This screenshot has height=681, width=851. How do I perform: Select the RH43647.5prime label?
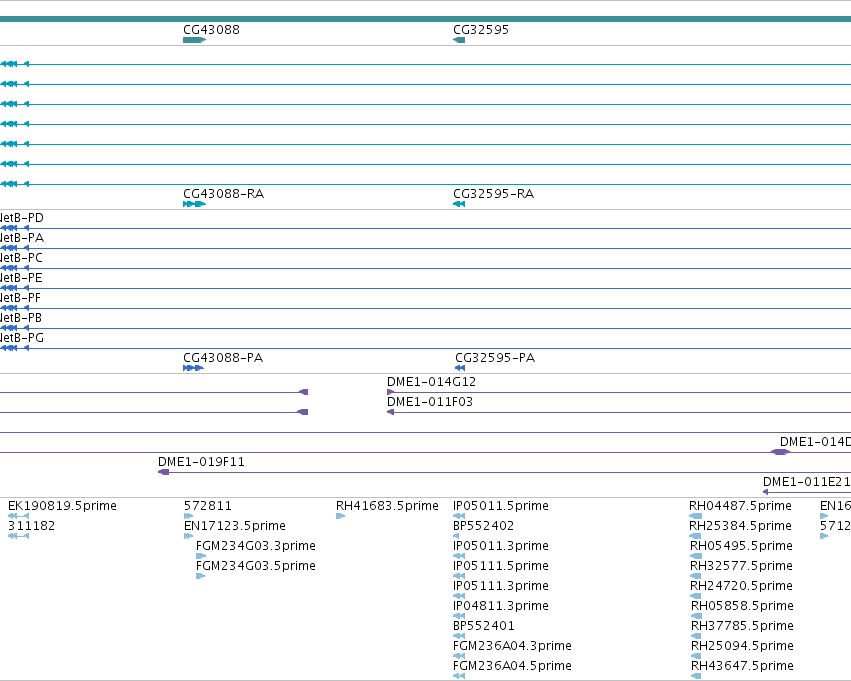click(742, 666)
